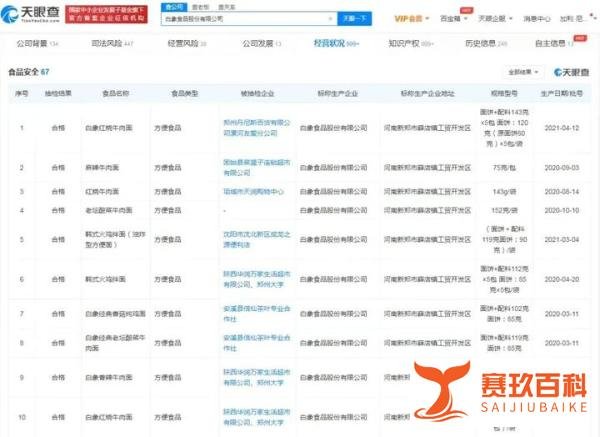The image size is (600, 437).
Task: Open the 消息中心 message center
Action: point(536,18)
